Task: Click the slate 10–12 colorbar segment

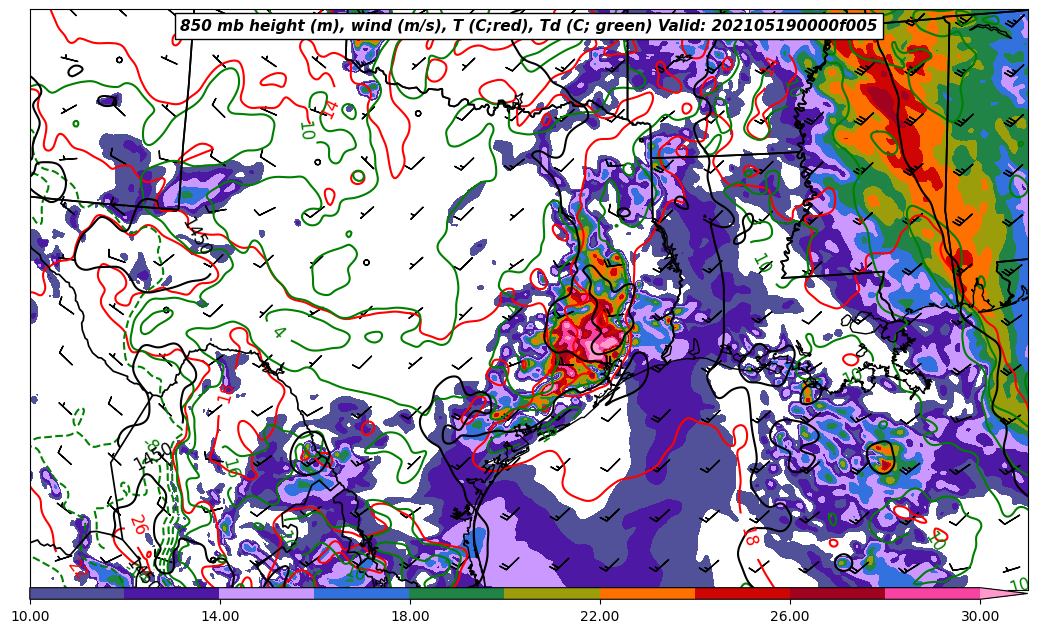Action: tap(77, 593)
